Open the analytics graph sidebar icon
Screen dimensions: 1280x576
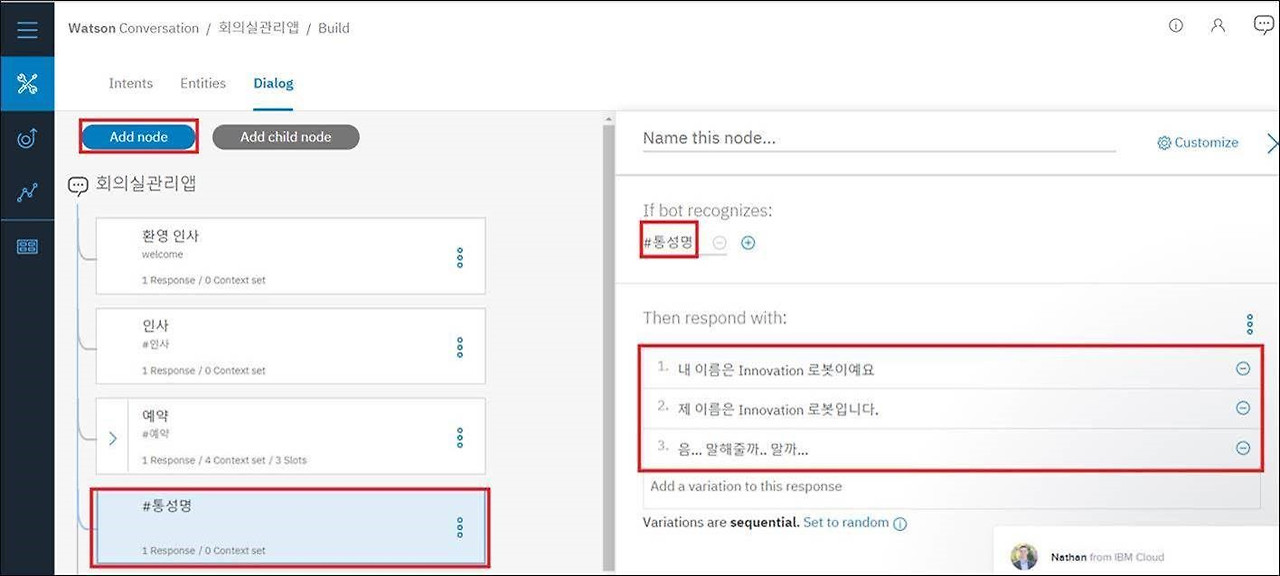pos(27,193)
